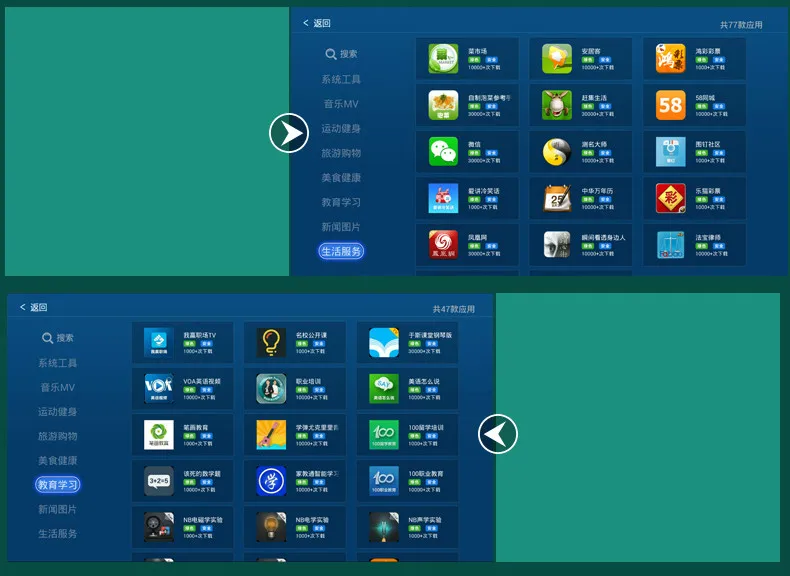790x576 pixels.
Task: Open the blue 家教通智能学习 icon
Action: click(271, 481)
